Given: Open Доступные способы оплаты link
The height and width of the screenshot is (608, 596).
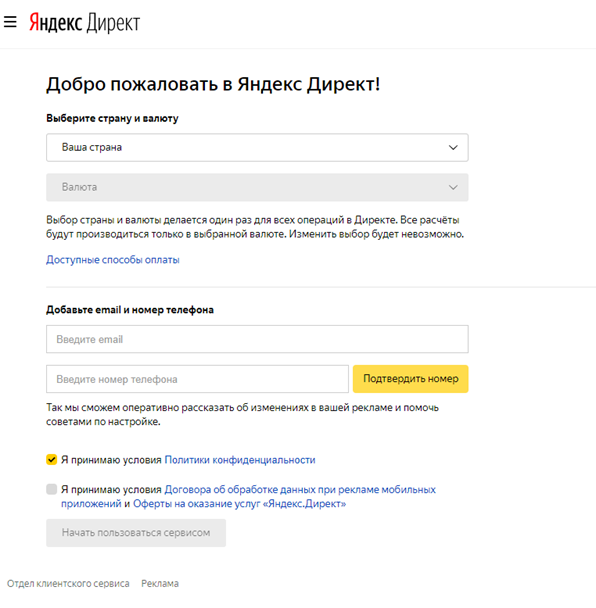Looking at the screenshot, I should (113, 260).
